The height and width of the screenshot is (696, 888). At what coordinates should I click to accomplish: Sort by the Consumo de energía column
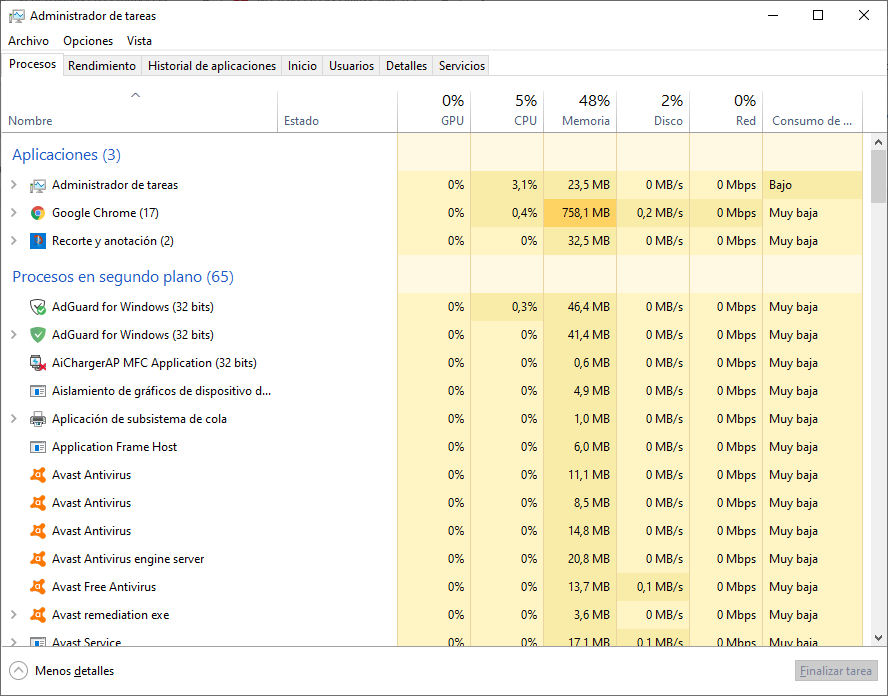(813, 112)
